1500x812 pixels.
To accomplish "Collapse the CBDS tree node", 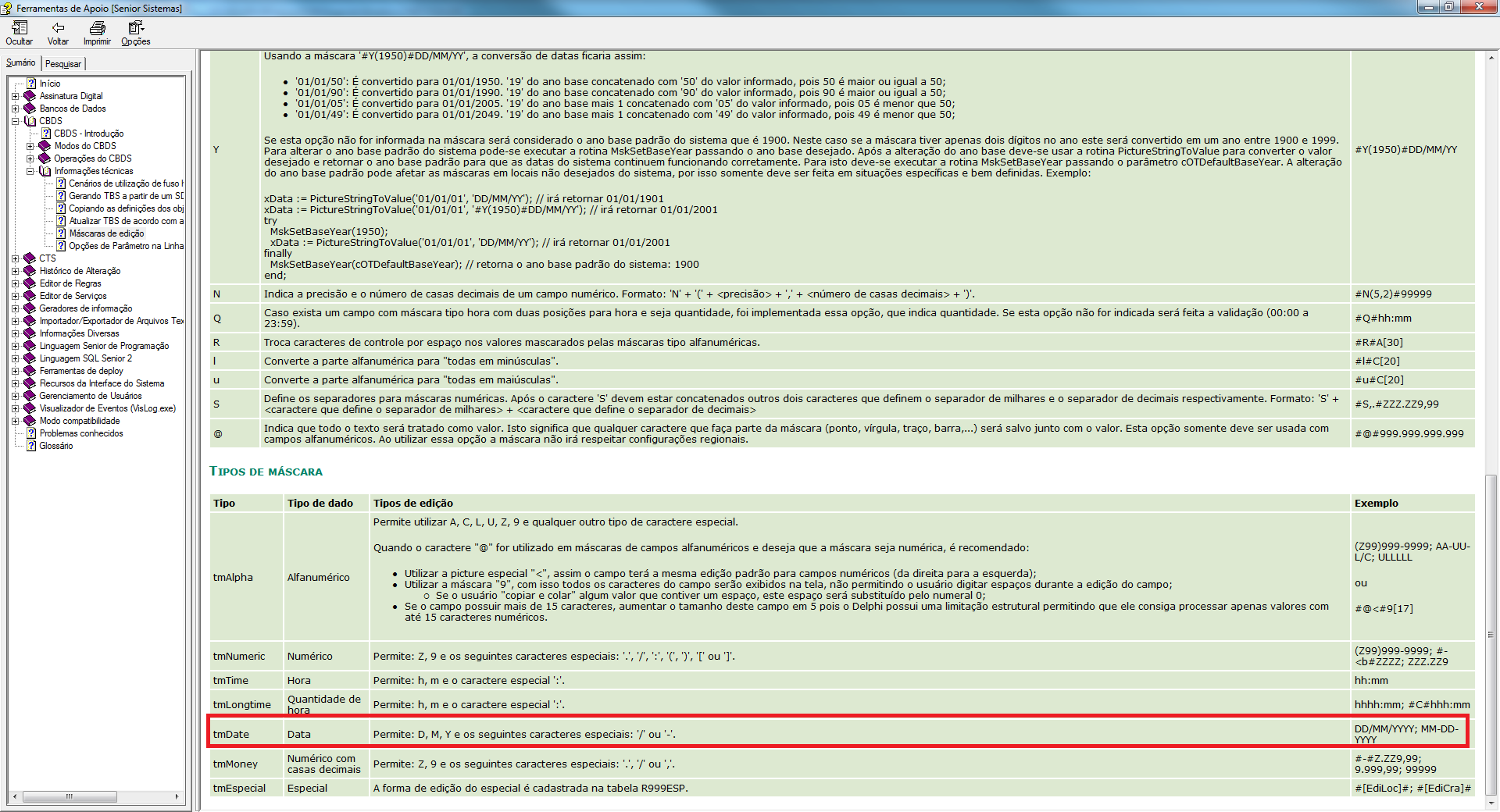I will [x=15, y=121].
